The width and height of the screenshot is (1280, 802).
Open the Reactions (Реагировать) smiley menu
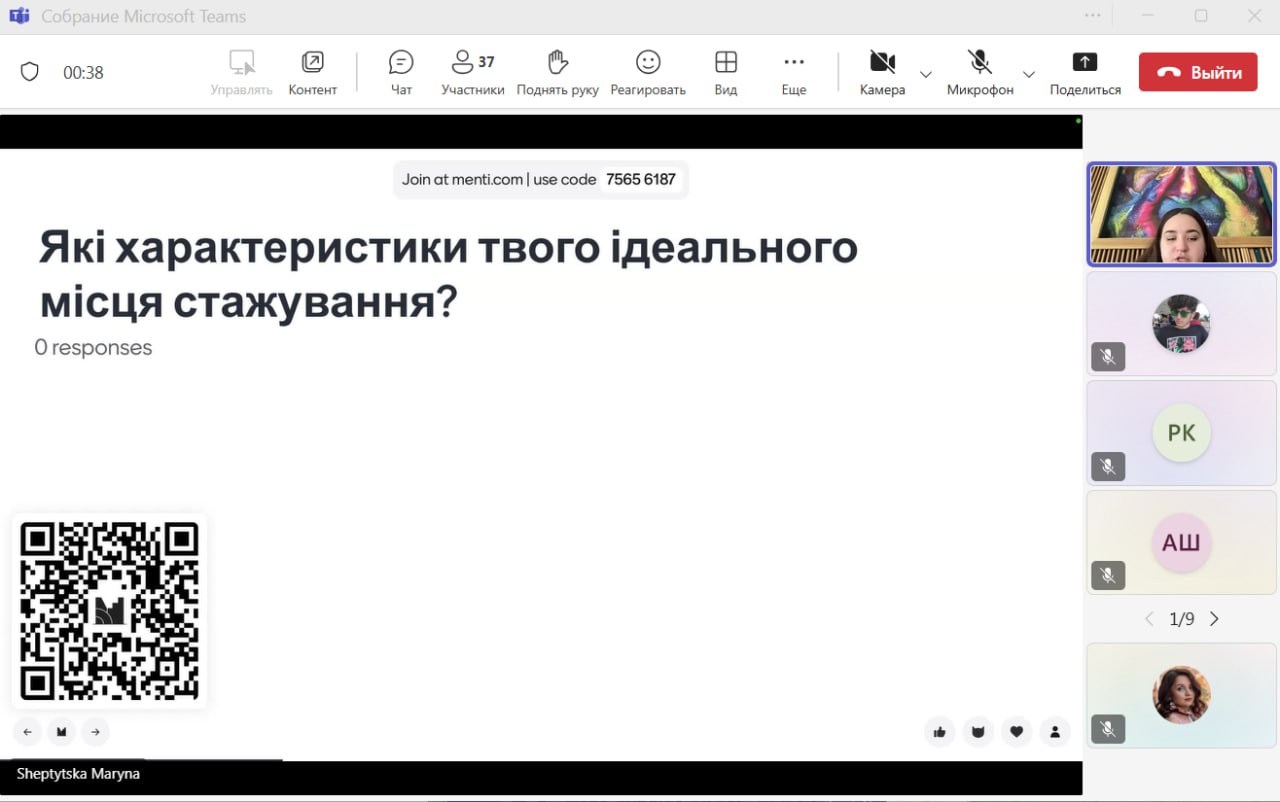[648, 72]
